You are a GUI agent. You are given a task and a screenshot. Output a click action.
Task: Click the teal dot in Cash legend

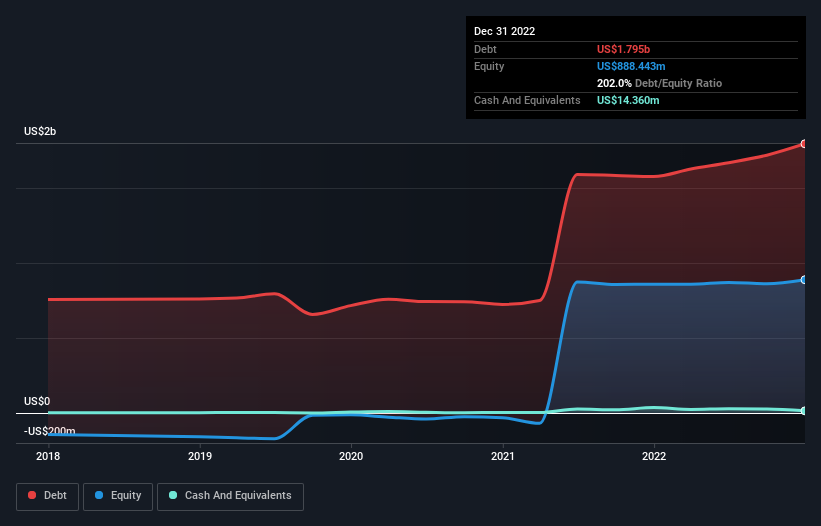173,495
